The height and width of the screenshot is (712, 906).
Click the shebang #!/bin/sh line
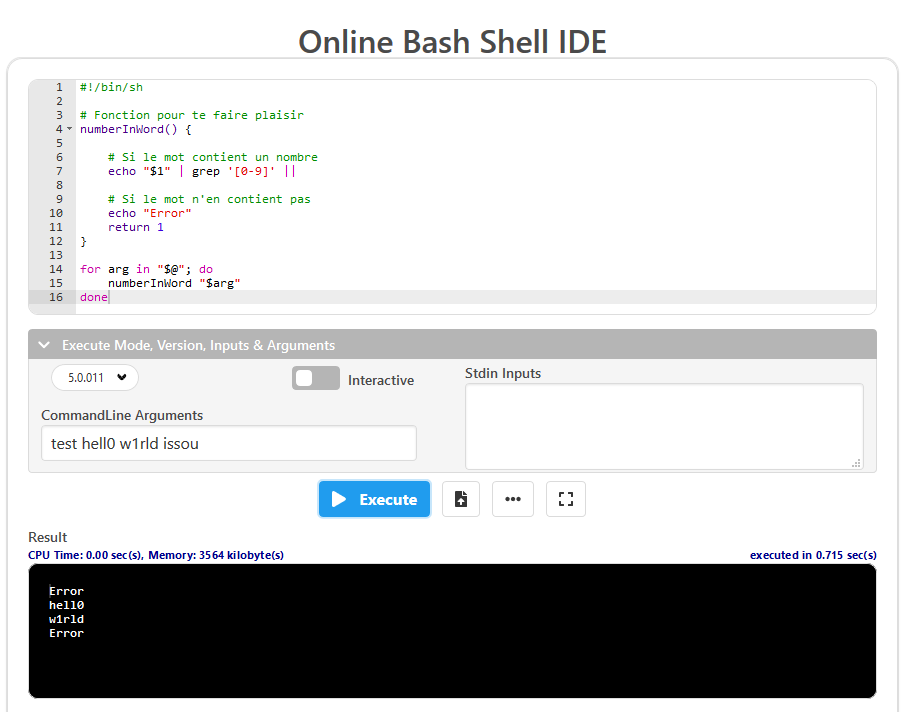tap(111, 87)
